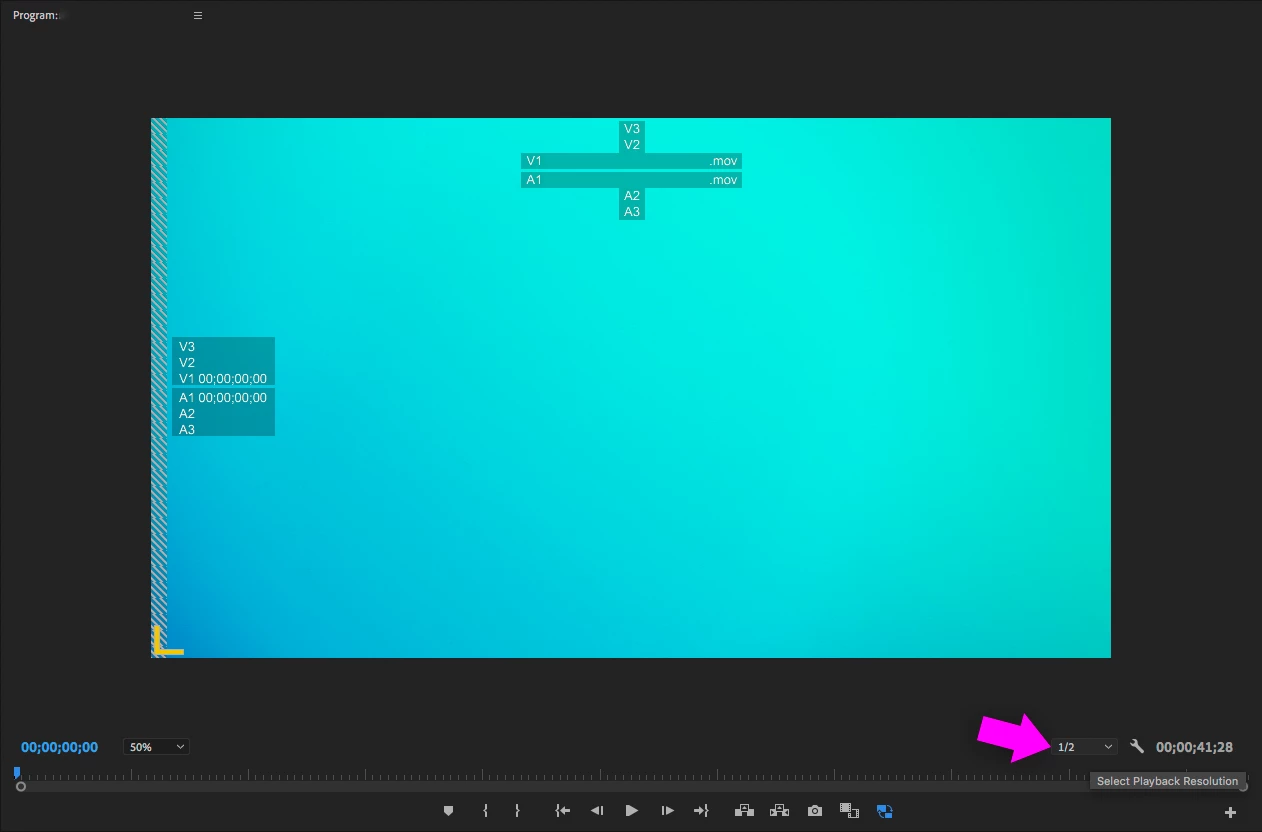Open the 50% zoom level dropdown

(156, 747)
